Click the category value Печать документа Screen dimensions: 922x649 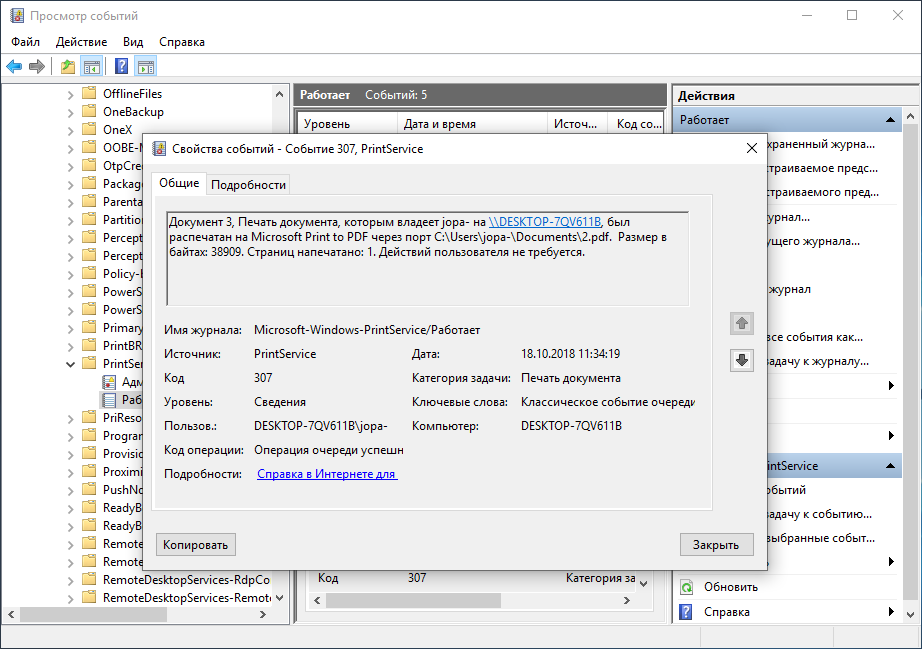tap(570, 378)
